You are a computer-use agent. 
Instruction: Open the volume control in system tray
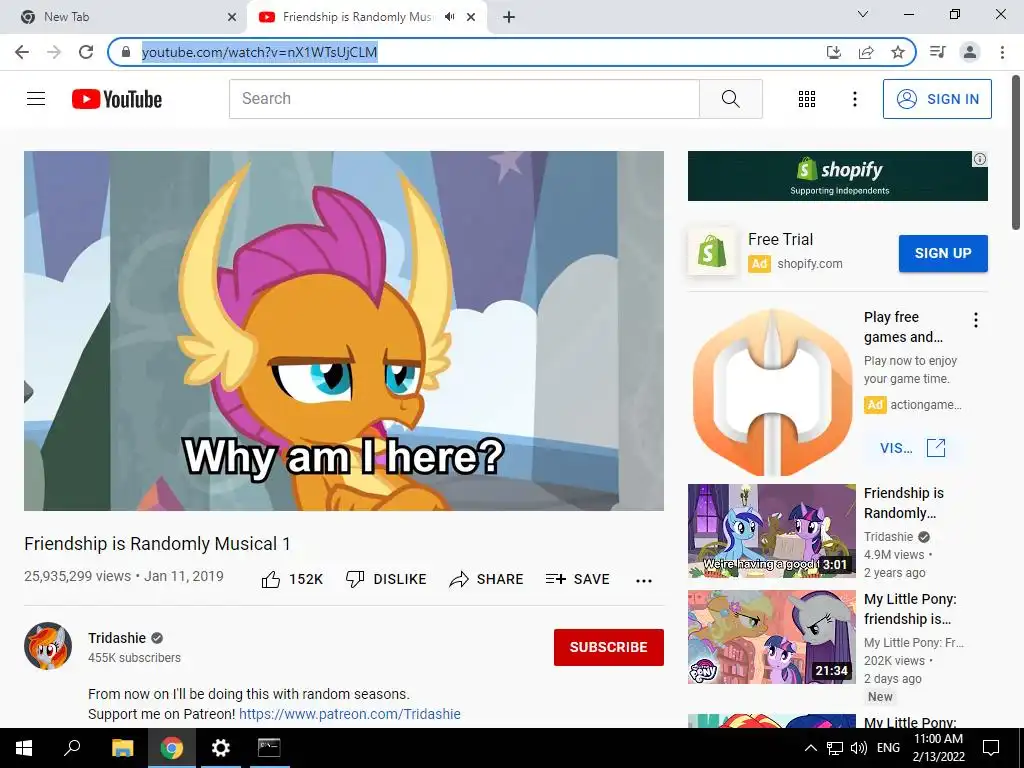(859, 748)
